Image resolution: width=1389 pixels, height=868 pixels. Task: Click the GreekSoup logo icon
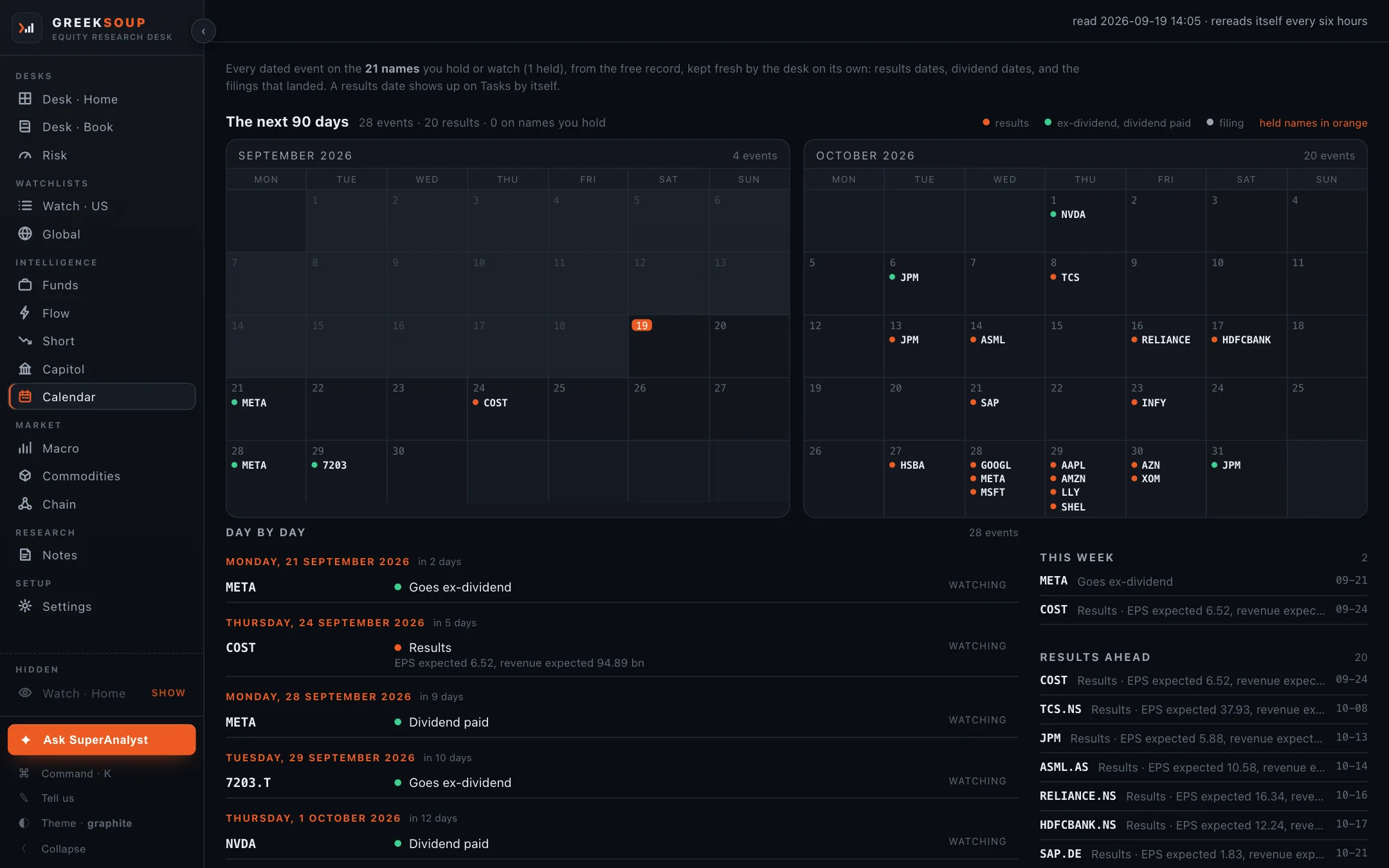click(x=26, y=28)
